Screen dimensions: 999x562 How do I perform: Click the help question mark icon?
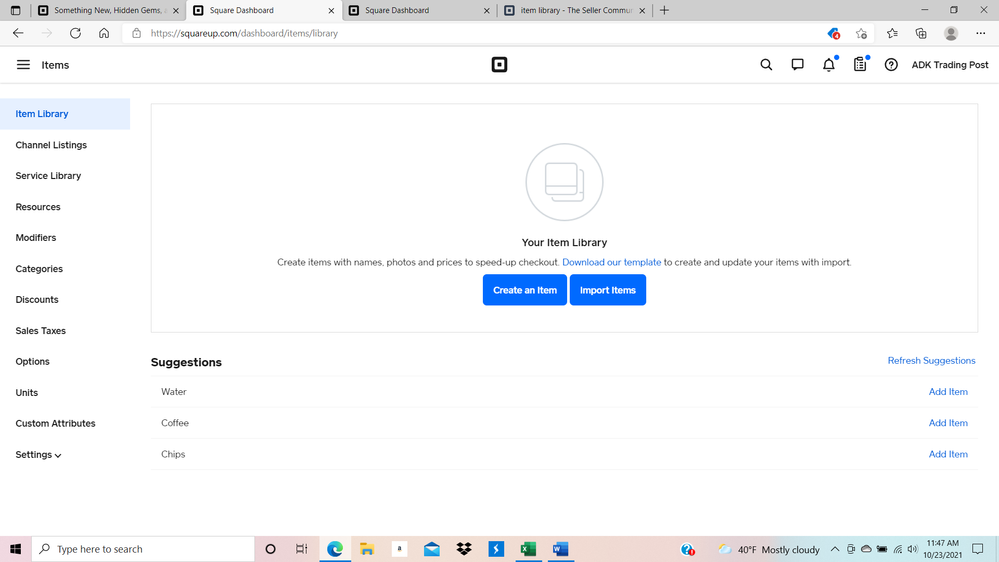click(891, 65)
